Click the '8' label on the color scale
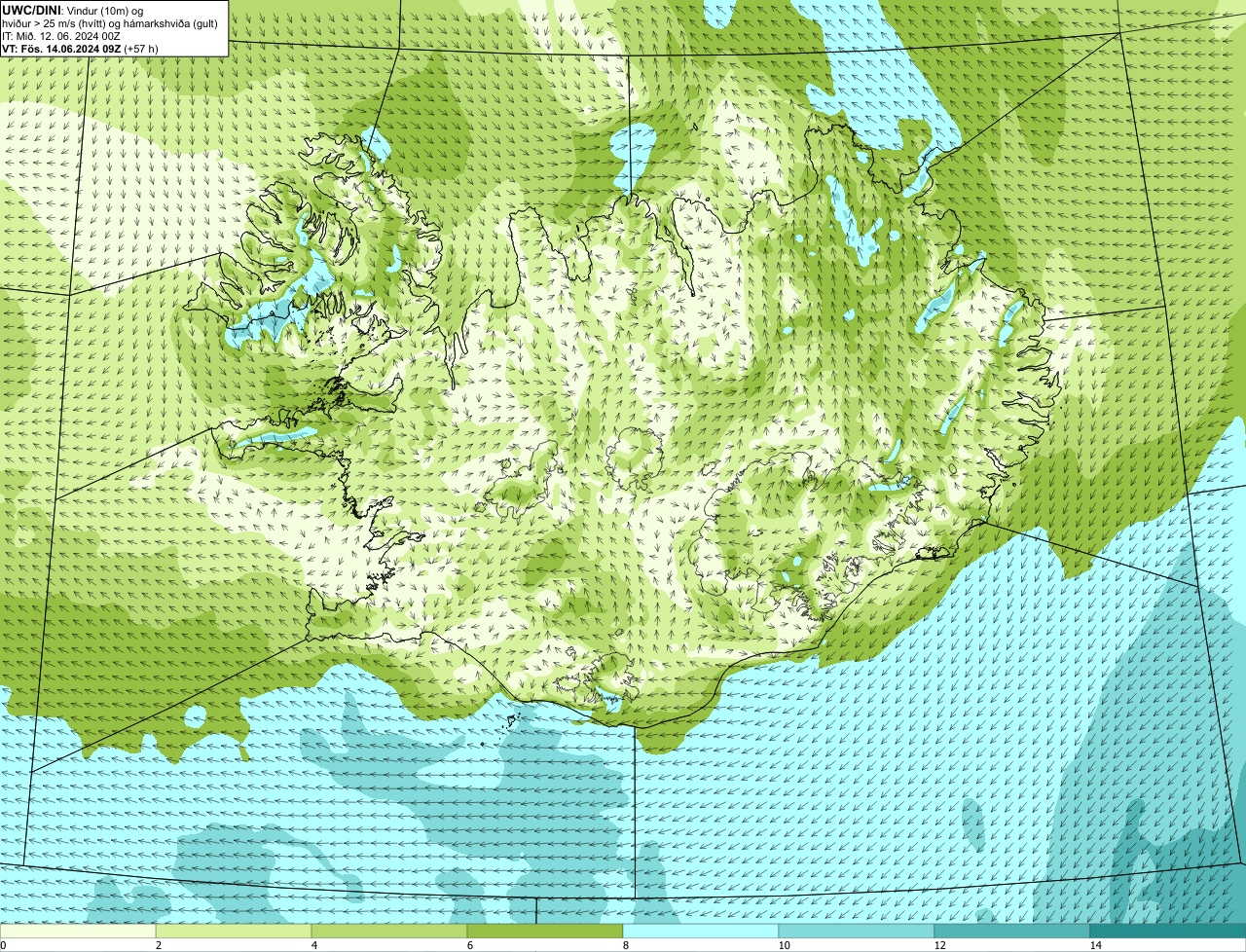Viewport: 1246px width, 952px height. pyautogui.click(x=625, y=945)
